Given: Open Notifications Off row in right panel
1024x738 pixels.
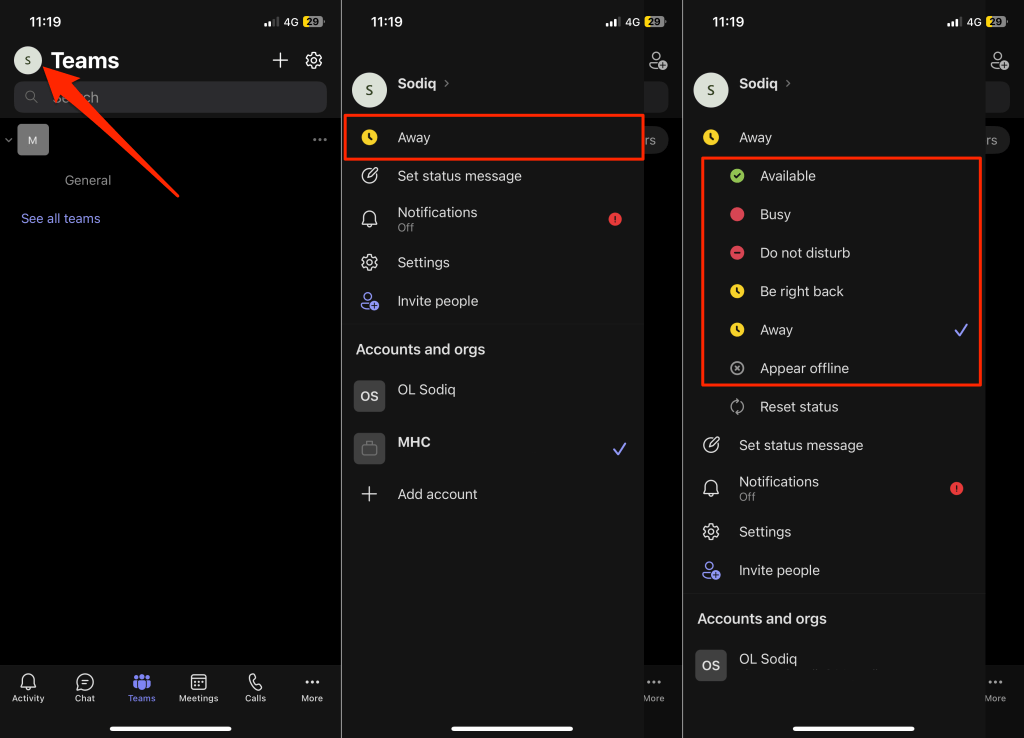Looking at the screenshot, I should [x=835, y=489].
